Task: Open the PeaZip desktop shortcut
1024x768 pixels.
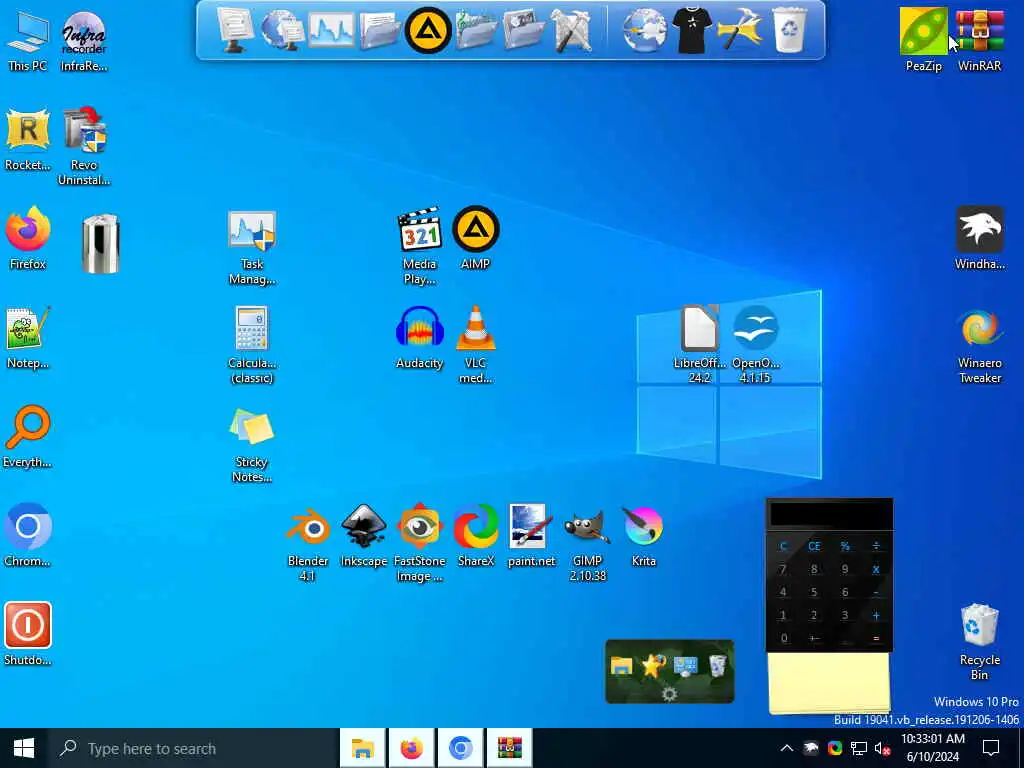Action: 923,40
